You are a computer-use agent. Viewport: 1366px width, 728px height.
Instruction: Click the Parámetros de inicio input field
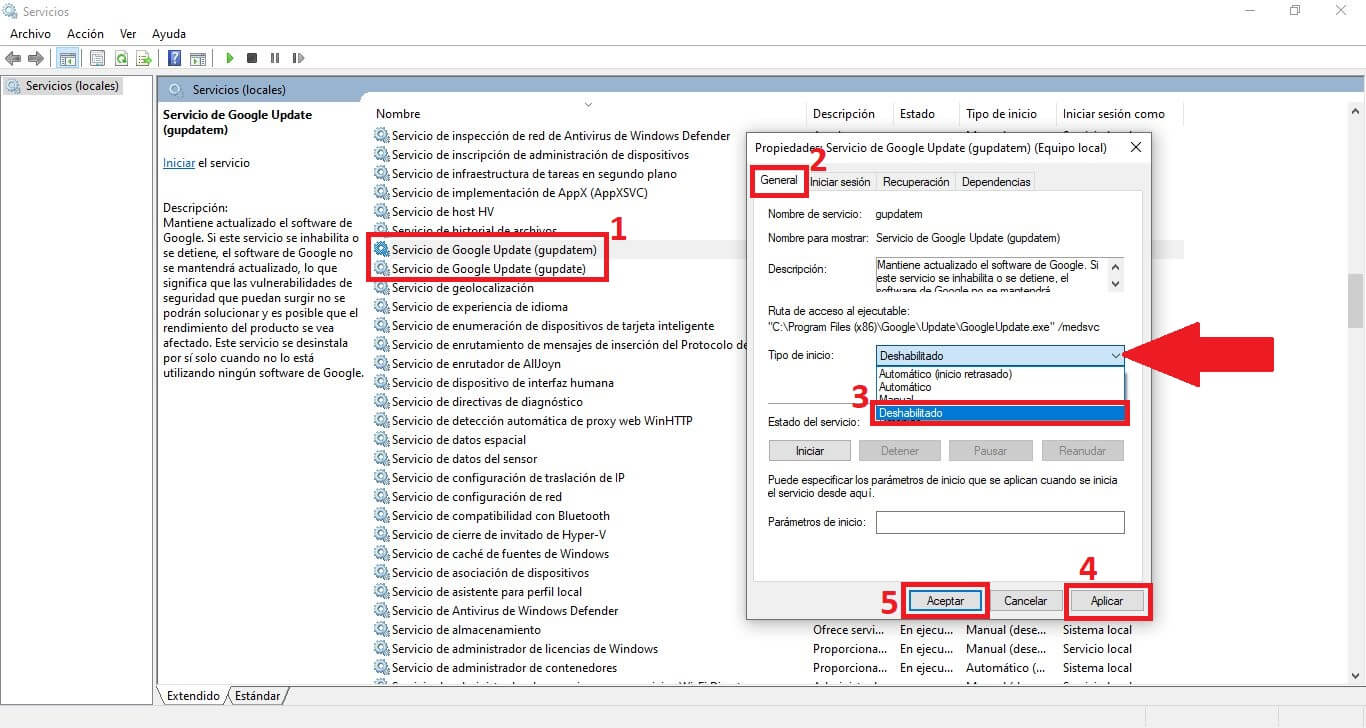coord(1000,522)
